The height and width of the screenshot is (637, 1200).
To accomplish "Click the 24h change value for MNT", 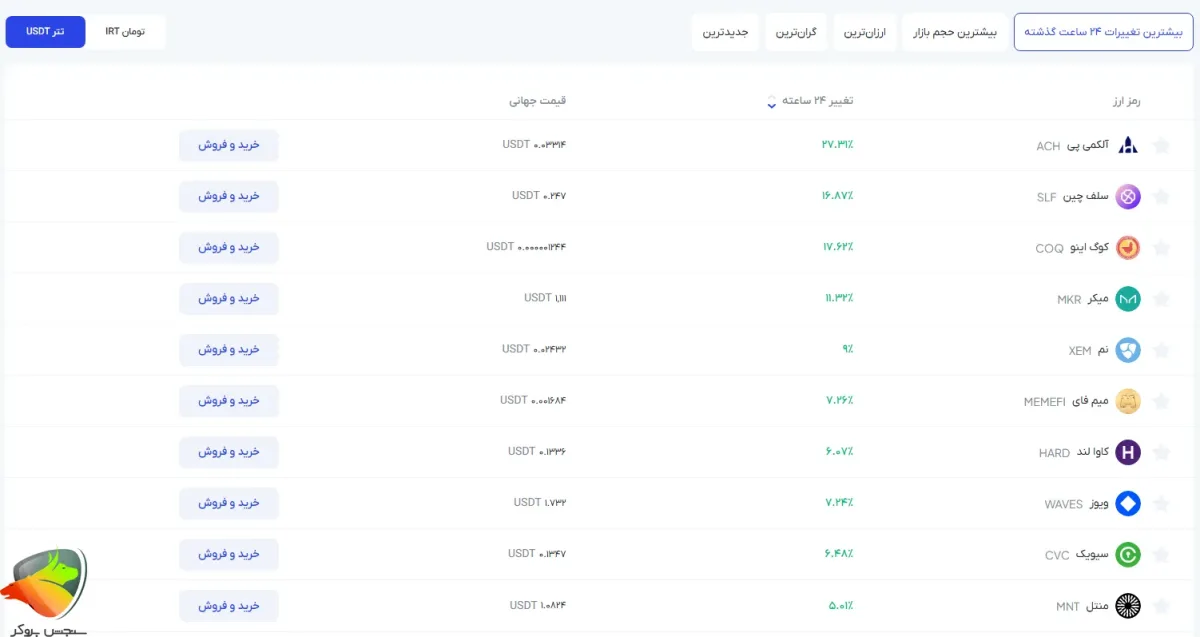I will (x=840, y=605).
